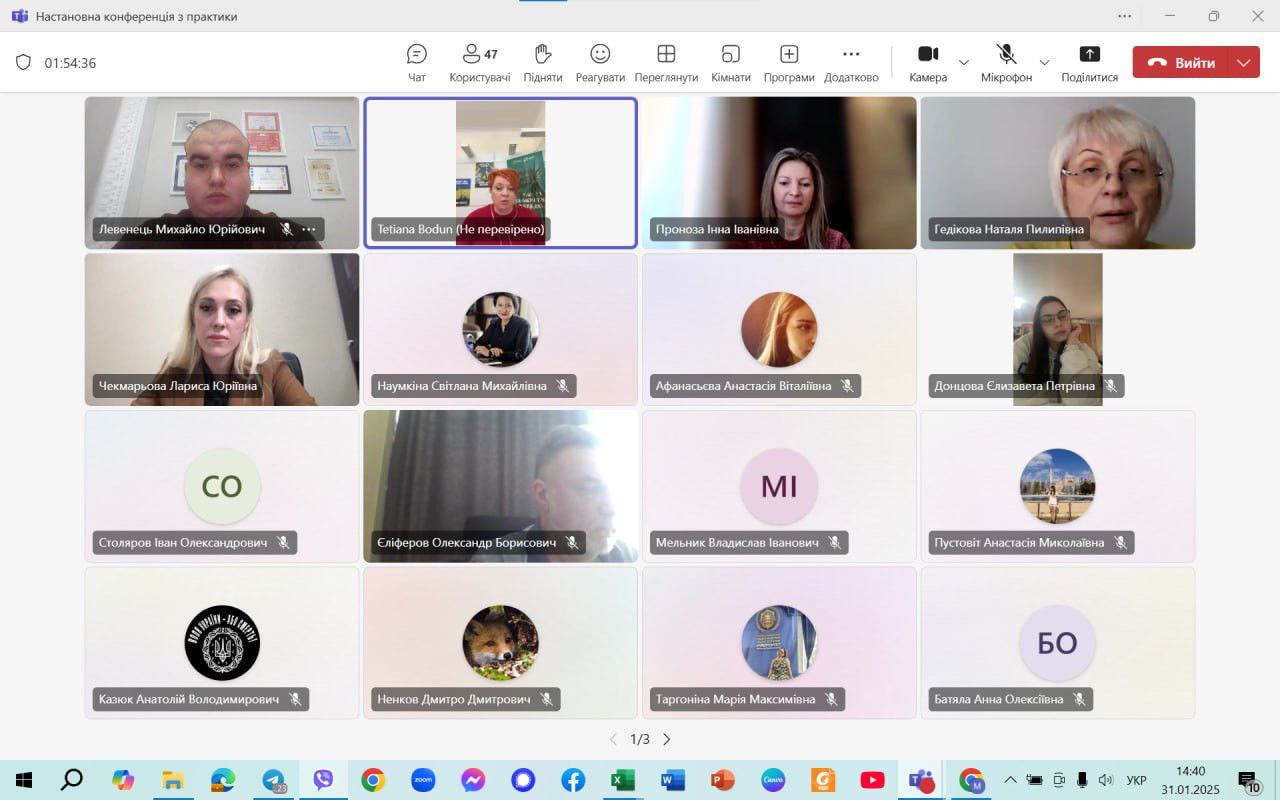Click Поділитися share screen icon
This screenshot has width=1280, height=800.
(x=1089, y=62)
